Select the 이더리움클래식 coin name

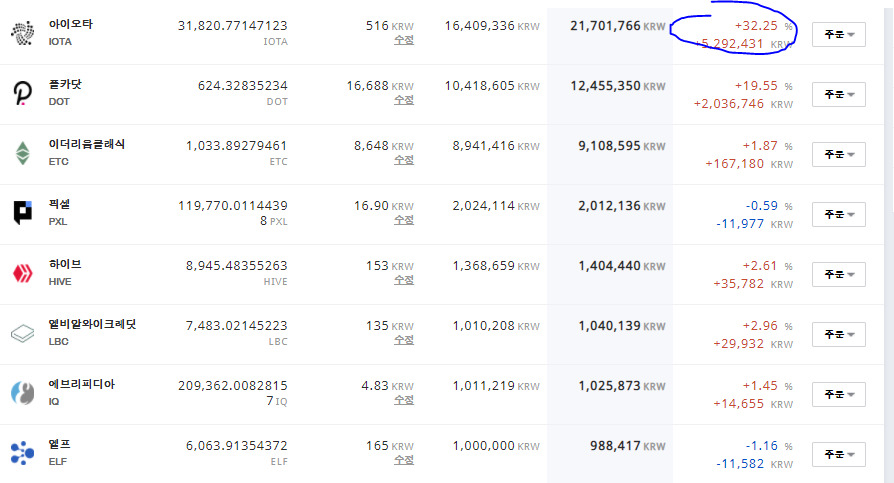click(x=87, y=144)
